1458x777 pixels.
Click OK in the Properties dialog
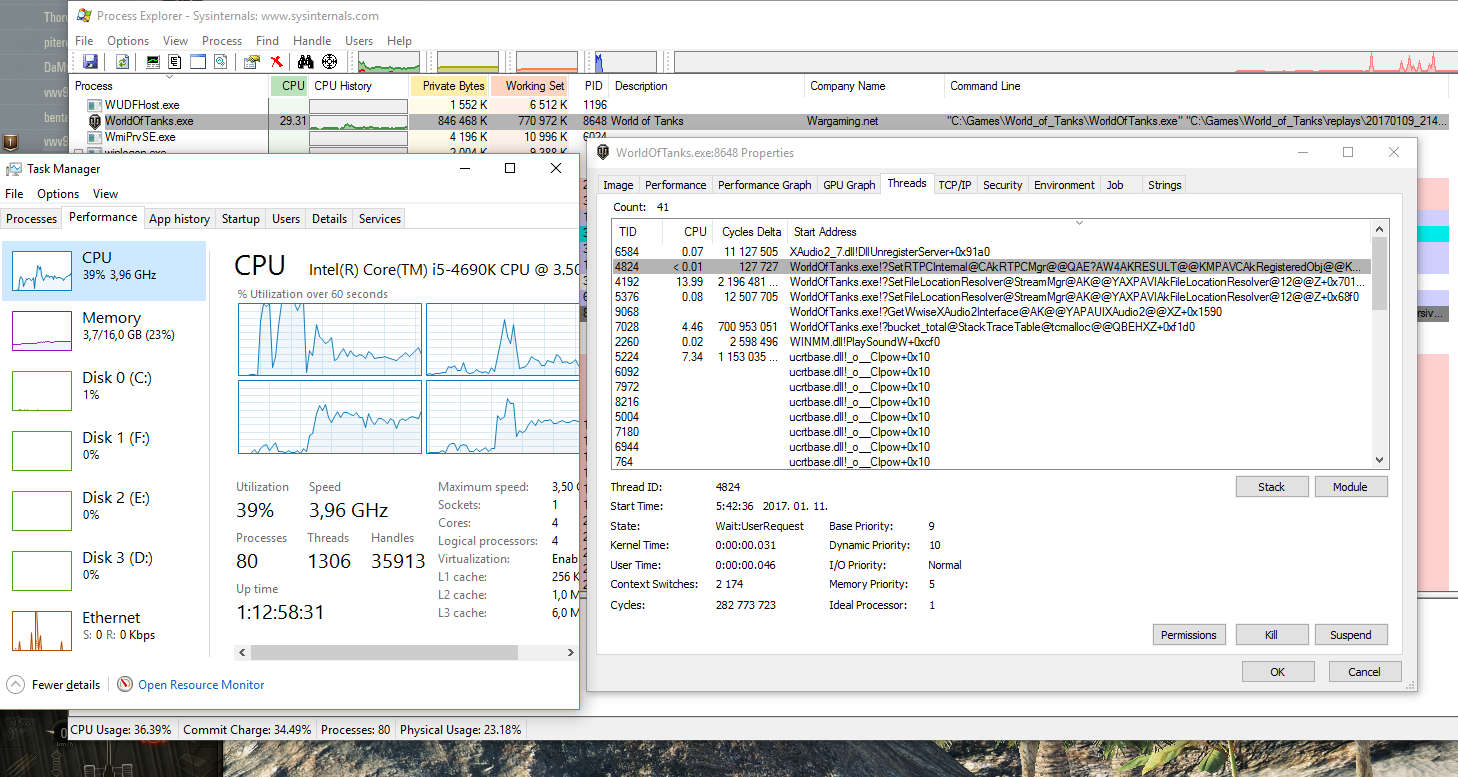point(1277,672)
